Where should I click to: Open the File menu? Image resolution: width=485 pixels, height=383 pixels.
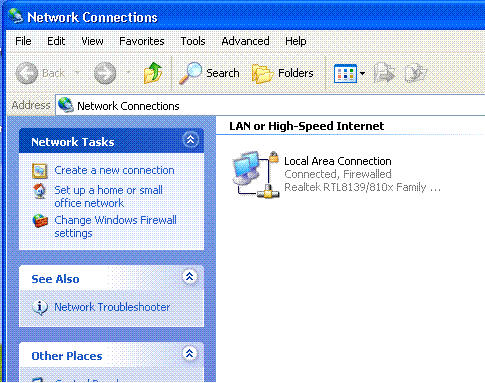pos(23,41)
